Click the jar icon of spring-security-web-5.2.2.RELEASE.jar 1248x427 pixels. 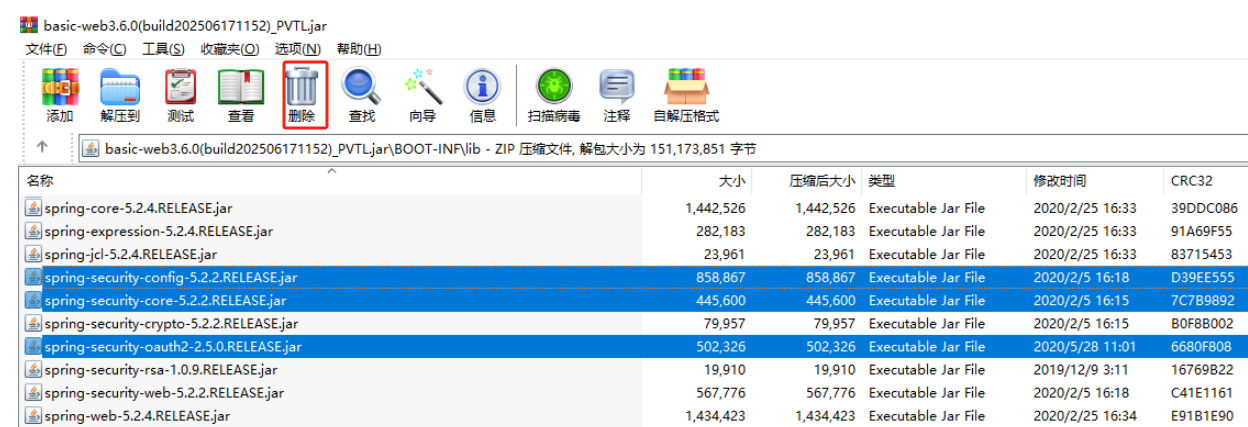click(x=33, y=392)
